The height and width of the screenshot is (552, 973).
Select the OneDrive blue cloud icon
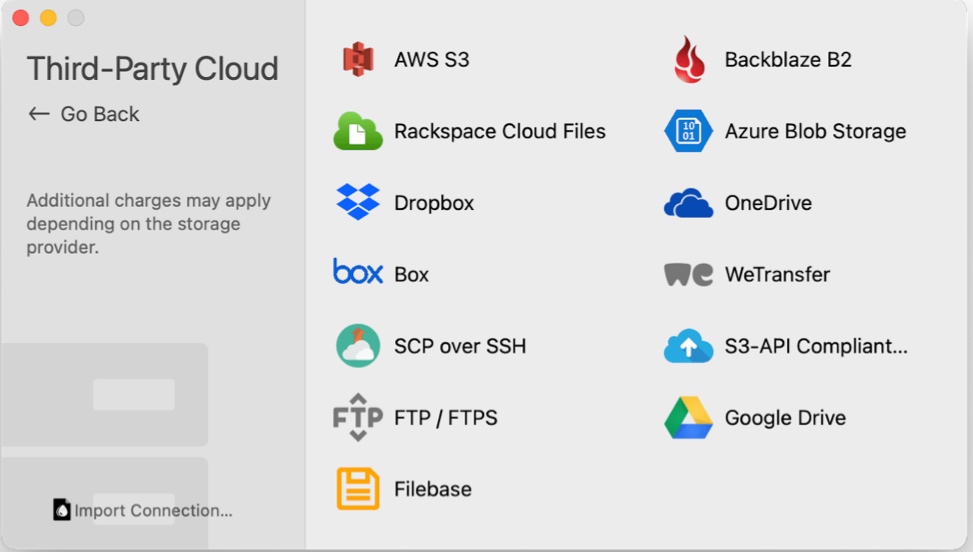coord(688,203)
